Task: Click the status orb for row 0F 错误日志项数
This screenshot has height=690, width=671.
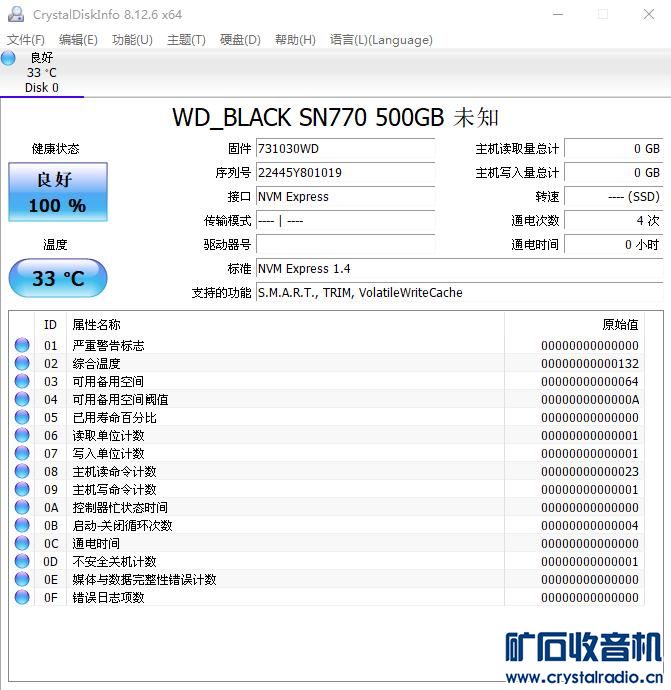Action: tap(22, 598)
